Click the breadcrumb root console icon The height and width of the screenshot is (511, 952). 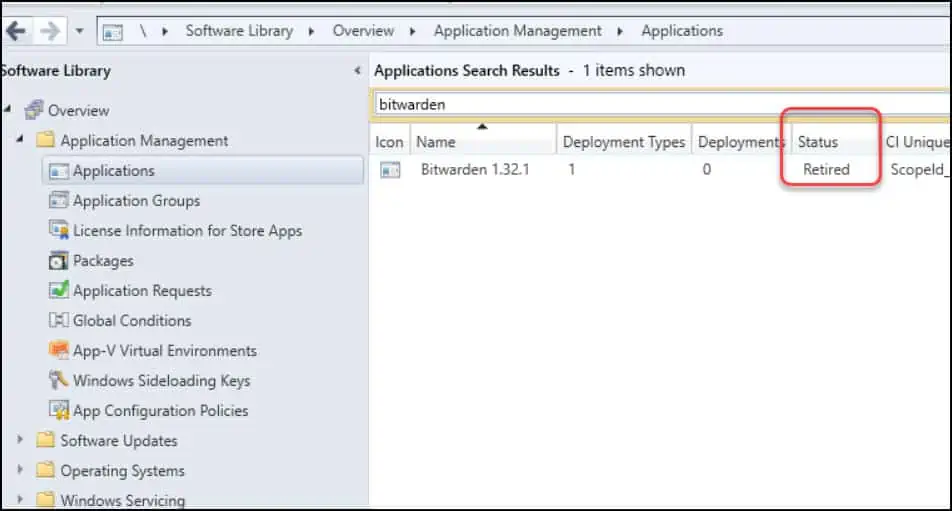(113, 32)
